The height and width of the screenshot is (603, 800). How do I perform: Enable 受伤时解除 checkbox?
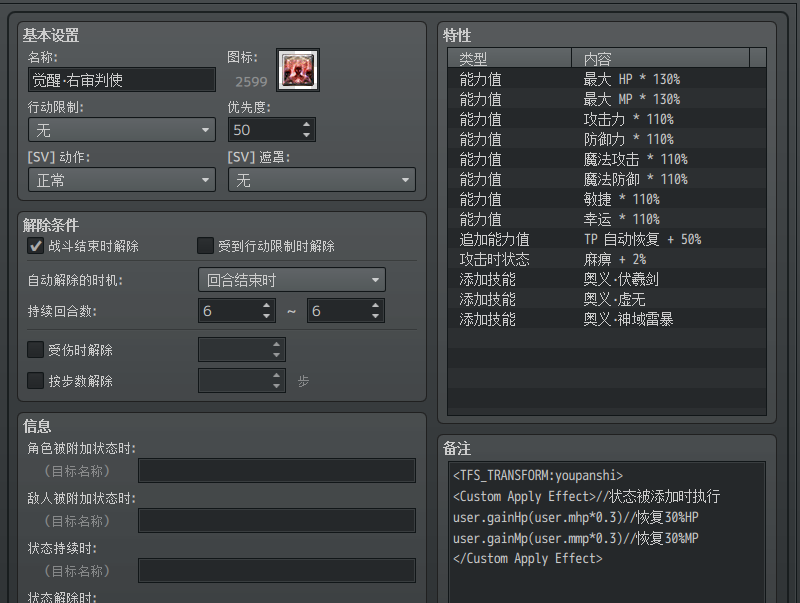pyautogui.click(x=36, y=350)
